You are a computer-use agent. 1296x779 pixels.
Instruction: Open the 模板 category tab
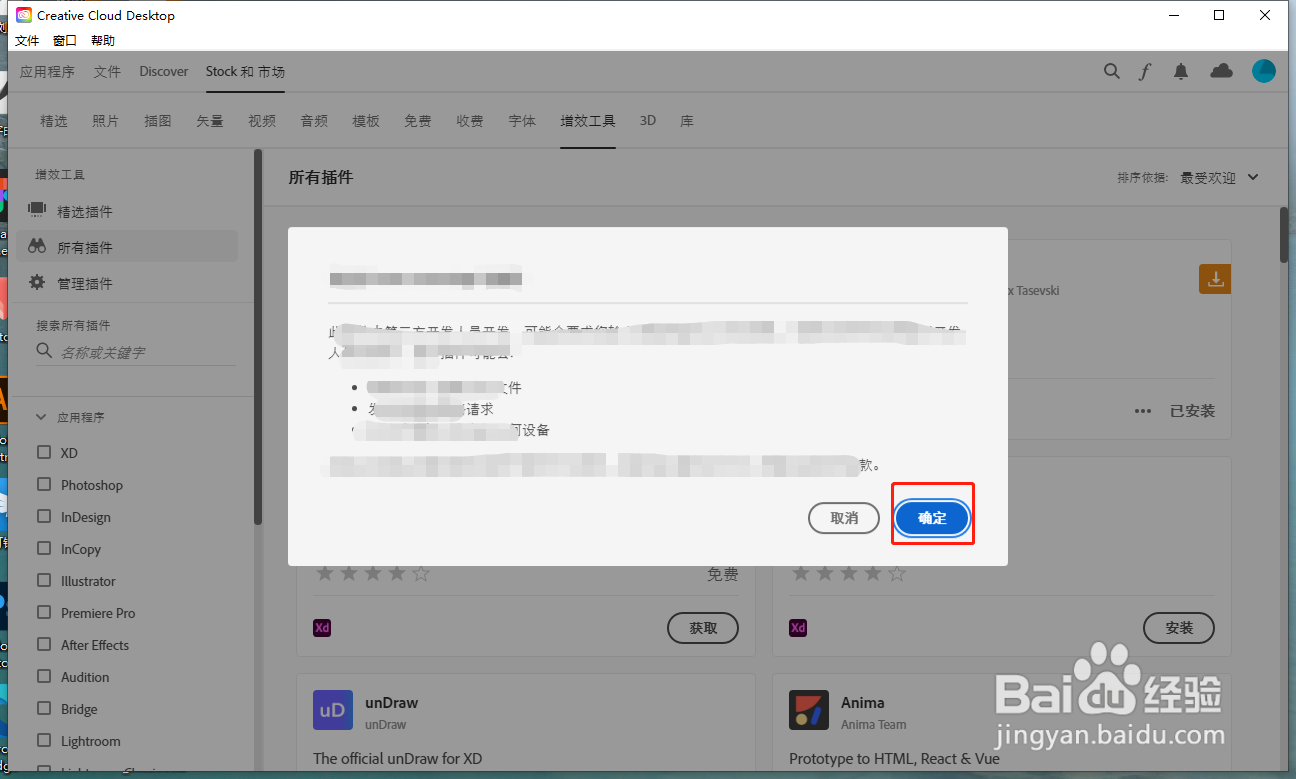366,121
